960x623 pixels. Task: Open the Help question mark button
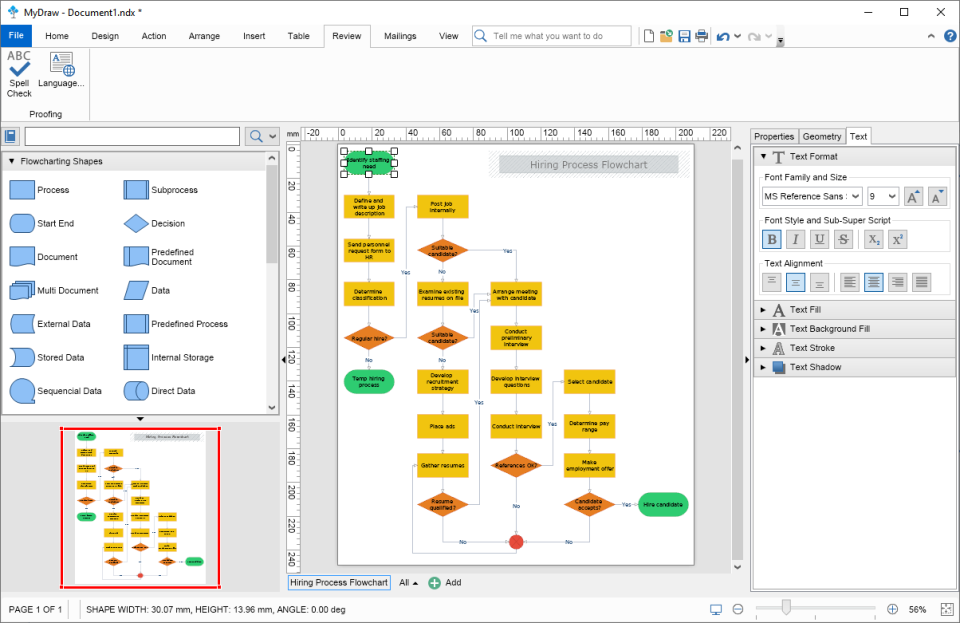tap(950, 36)
